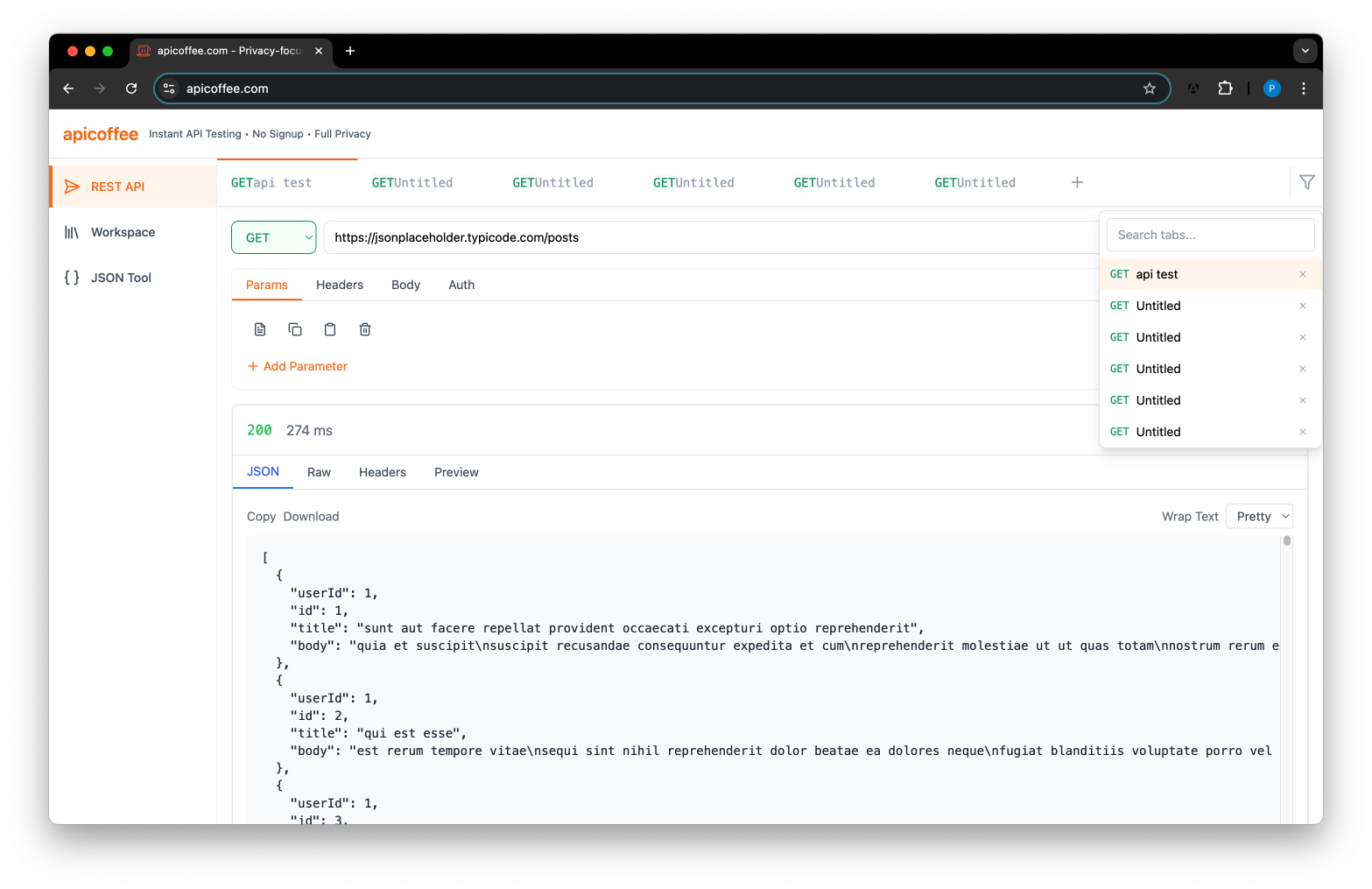
Task: Open JSON Tool in the sidebar
Action: [134, 278]
